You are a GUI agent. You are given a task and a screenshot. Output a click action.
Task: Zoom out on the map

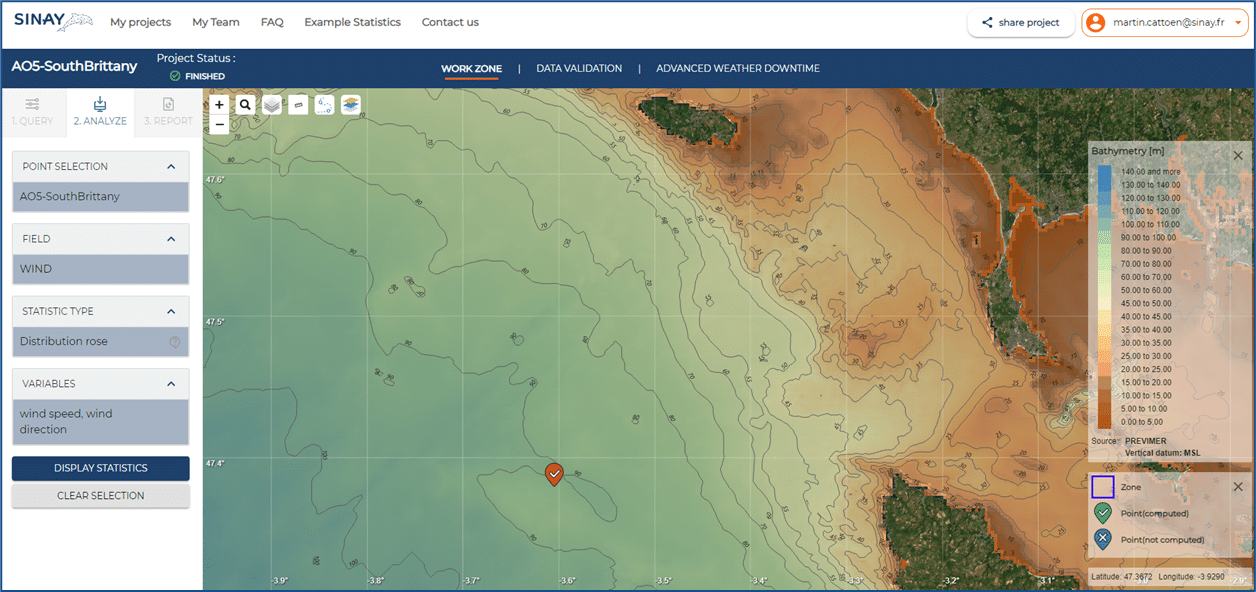[219, 125]
